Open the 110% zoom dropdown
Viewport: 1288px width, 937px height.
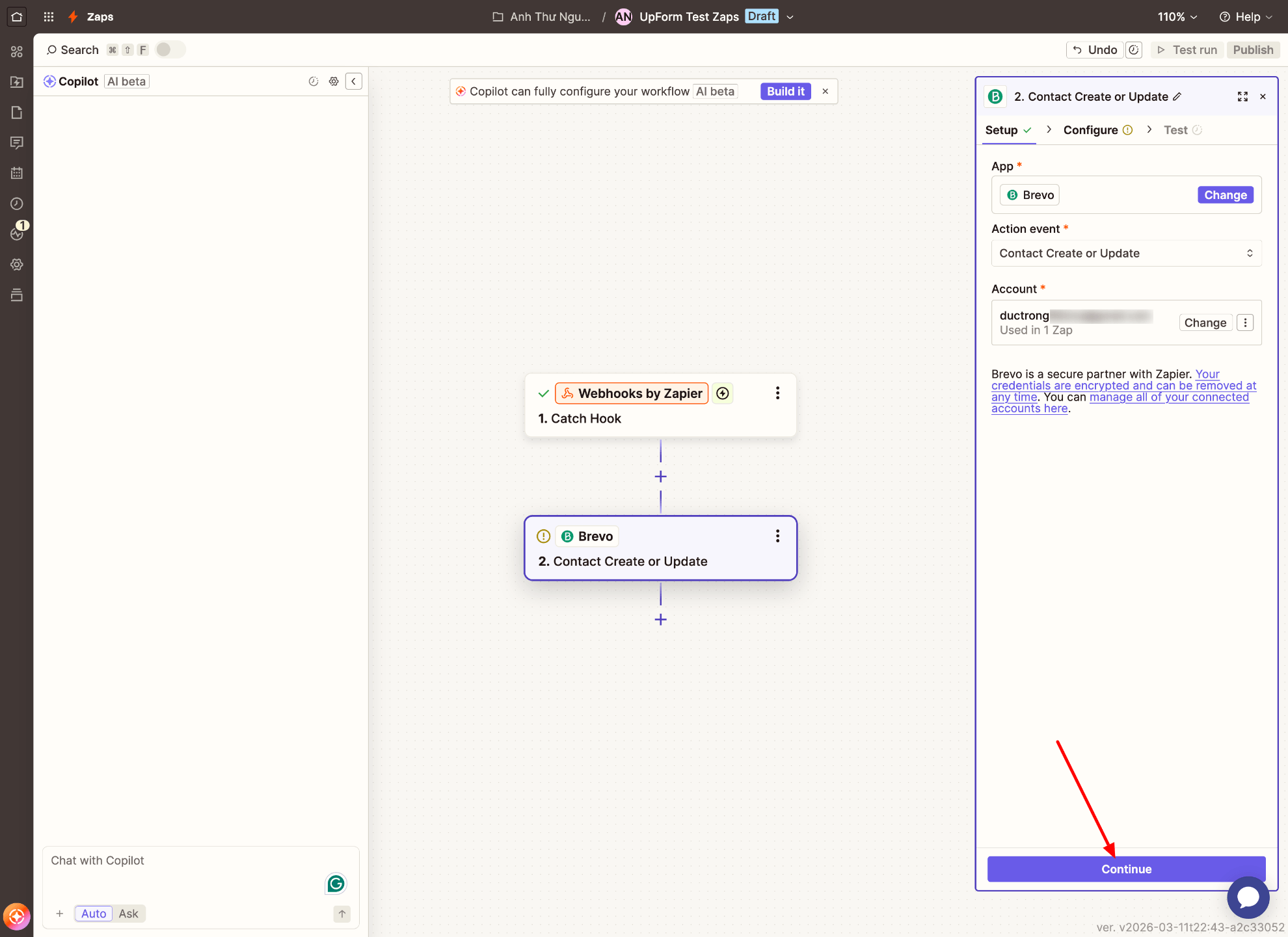tap(1177, 17)
